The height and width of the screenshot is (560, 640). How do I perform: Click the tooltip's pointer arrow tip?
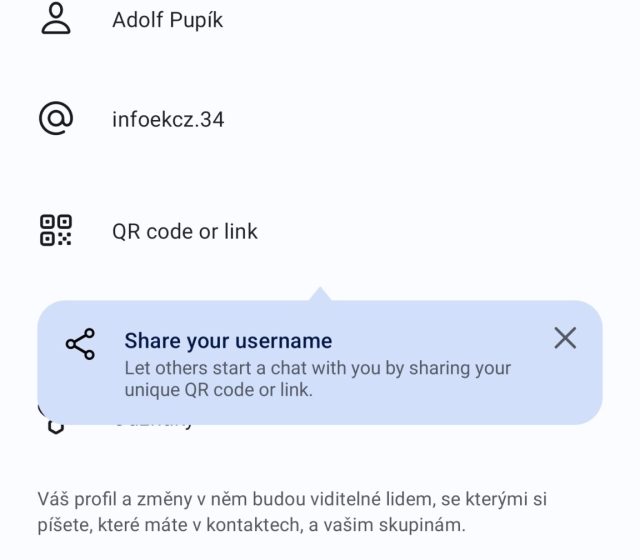[320, 292]
